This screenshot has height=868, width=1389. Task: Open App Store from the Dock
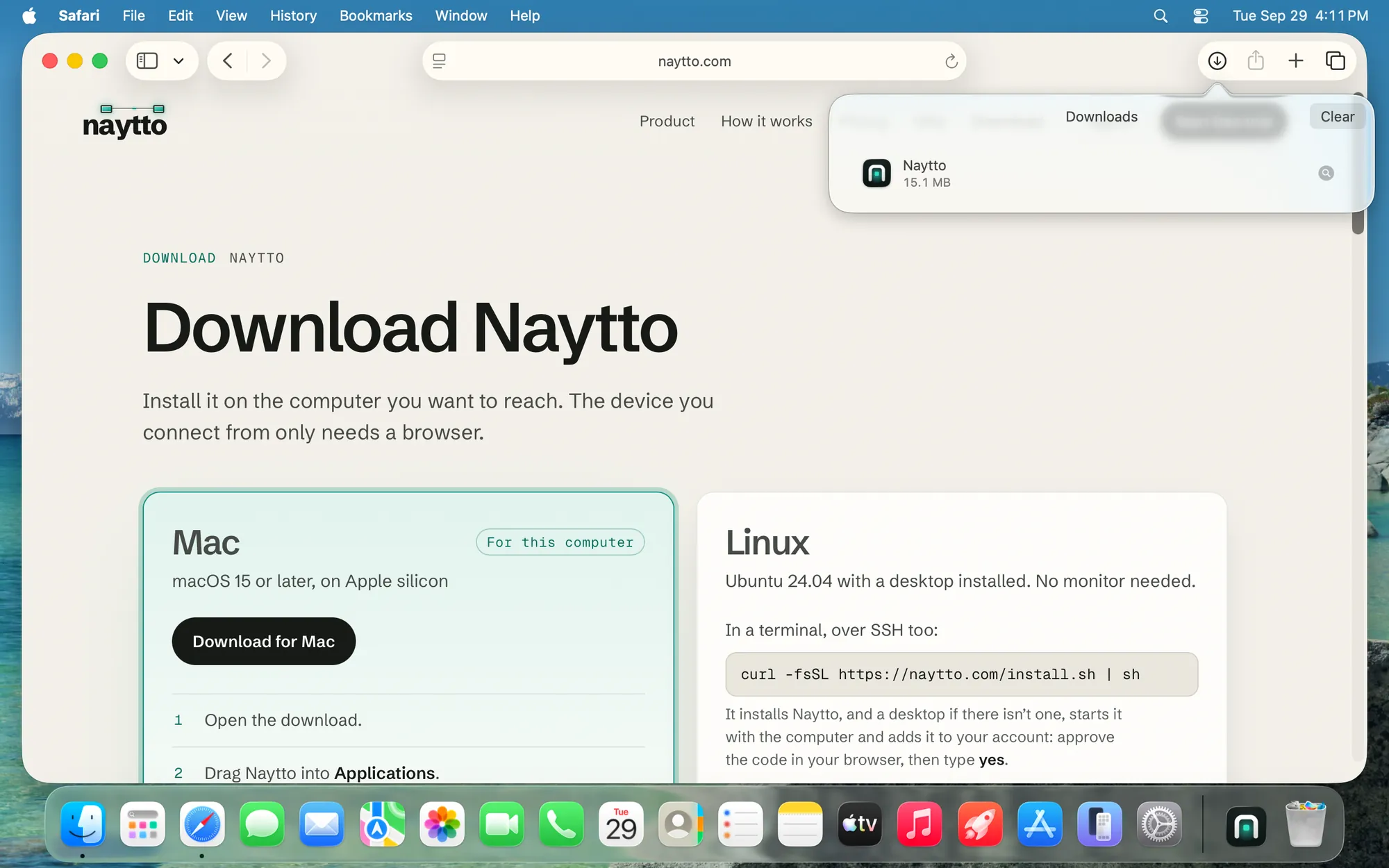tap(1040, 824)
